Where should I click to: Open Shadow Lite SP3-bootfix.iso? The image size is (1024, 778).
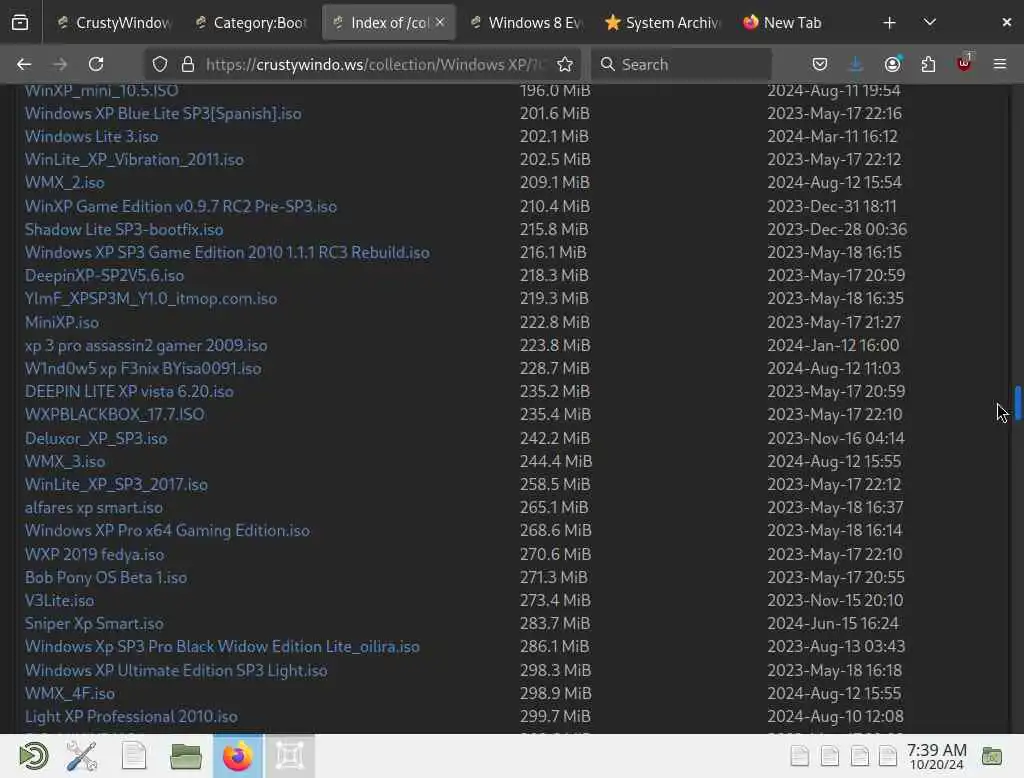124,229
